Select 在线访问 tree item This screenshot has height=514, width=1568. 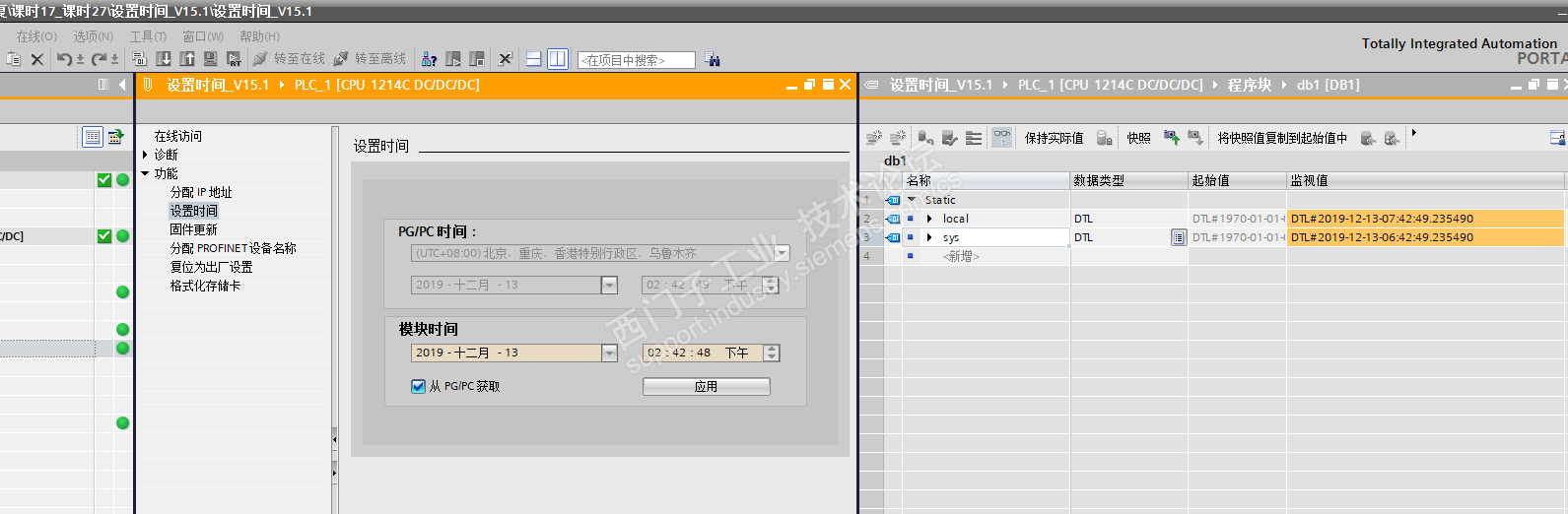click(x=177, y=136)
